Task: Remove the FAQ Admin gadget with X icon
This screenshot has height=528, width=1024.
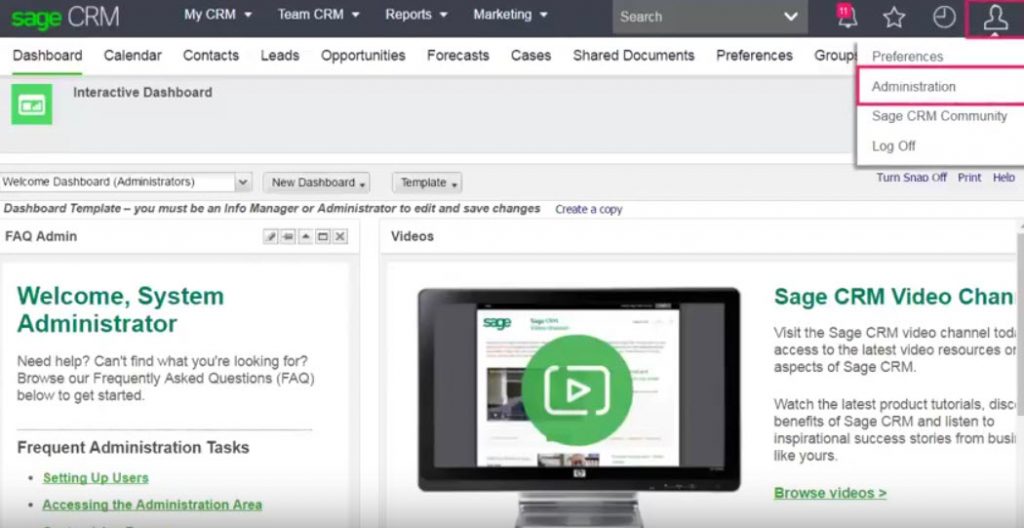Action: (340, 237)
